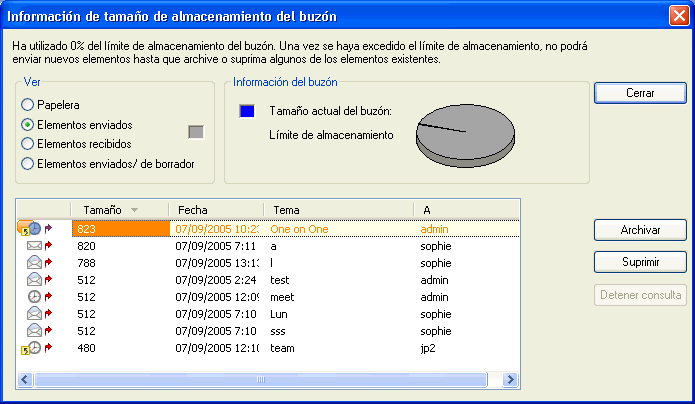Screen dimensions: 695x404
Task: Click the appointment icon on One on One row
Action: 29,228
